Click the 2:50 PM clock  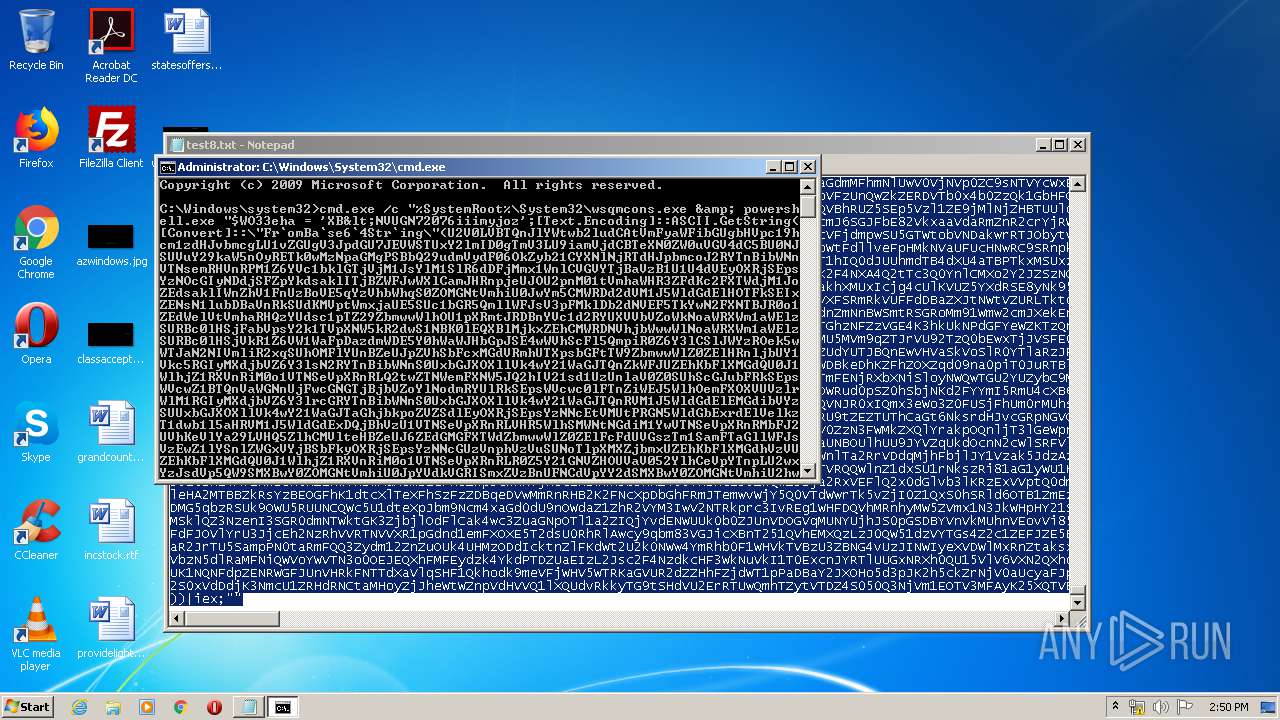click(x=1228, y=707)
